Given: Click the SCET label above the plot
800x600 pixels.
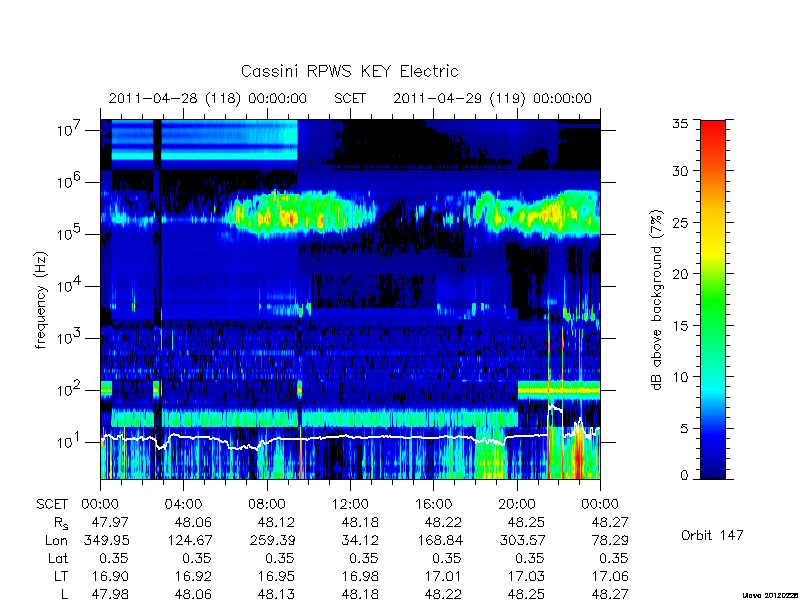Looking at the screenshot, I should (x=350, y=98).
